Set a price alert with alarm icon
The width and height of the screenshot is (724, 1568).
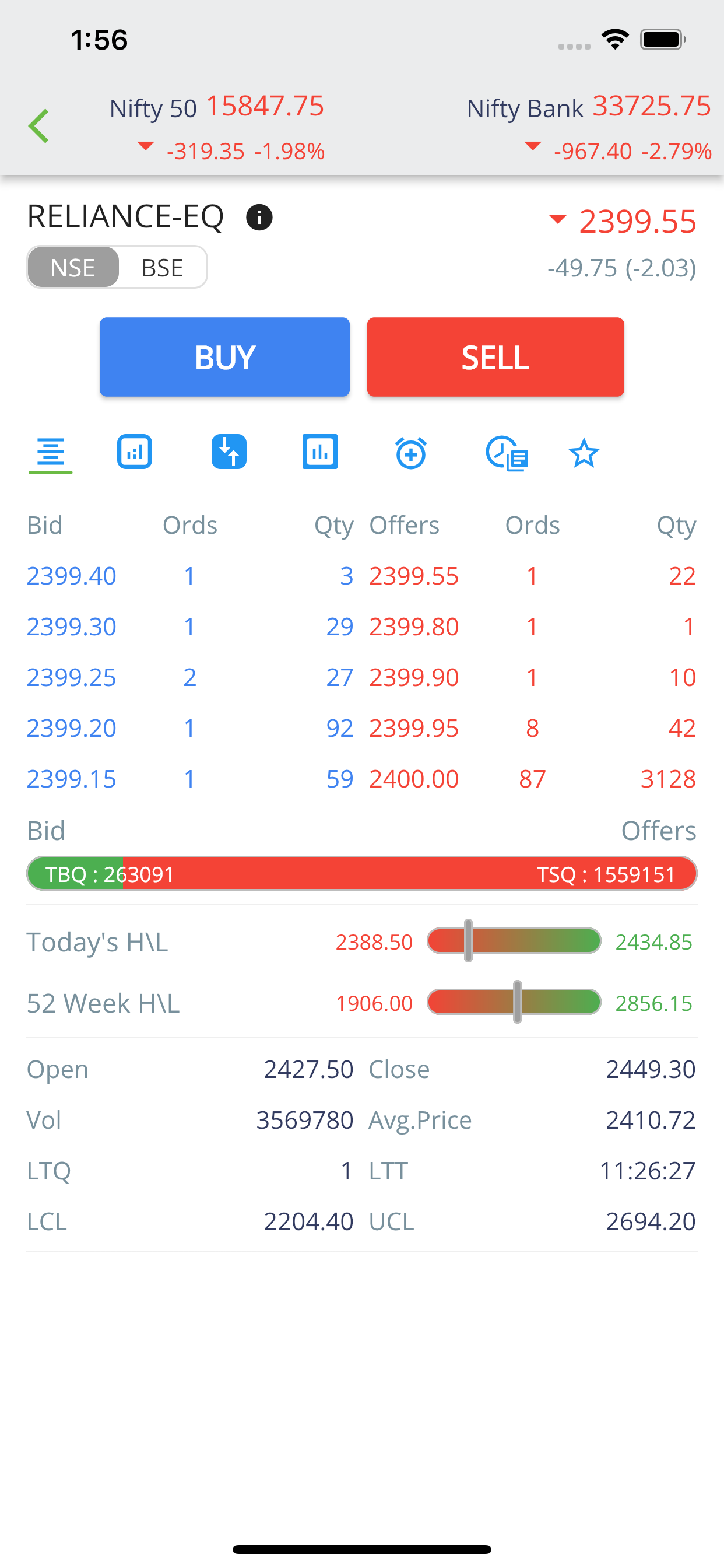(x=412, y=453)
